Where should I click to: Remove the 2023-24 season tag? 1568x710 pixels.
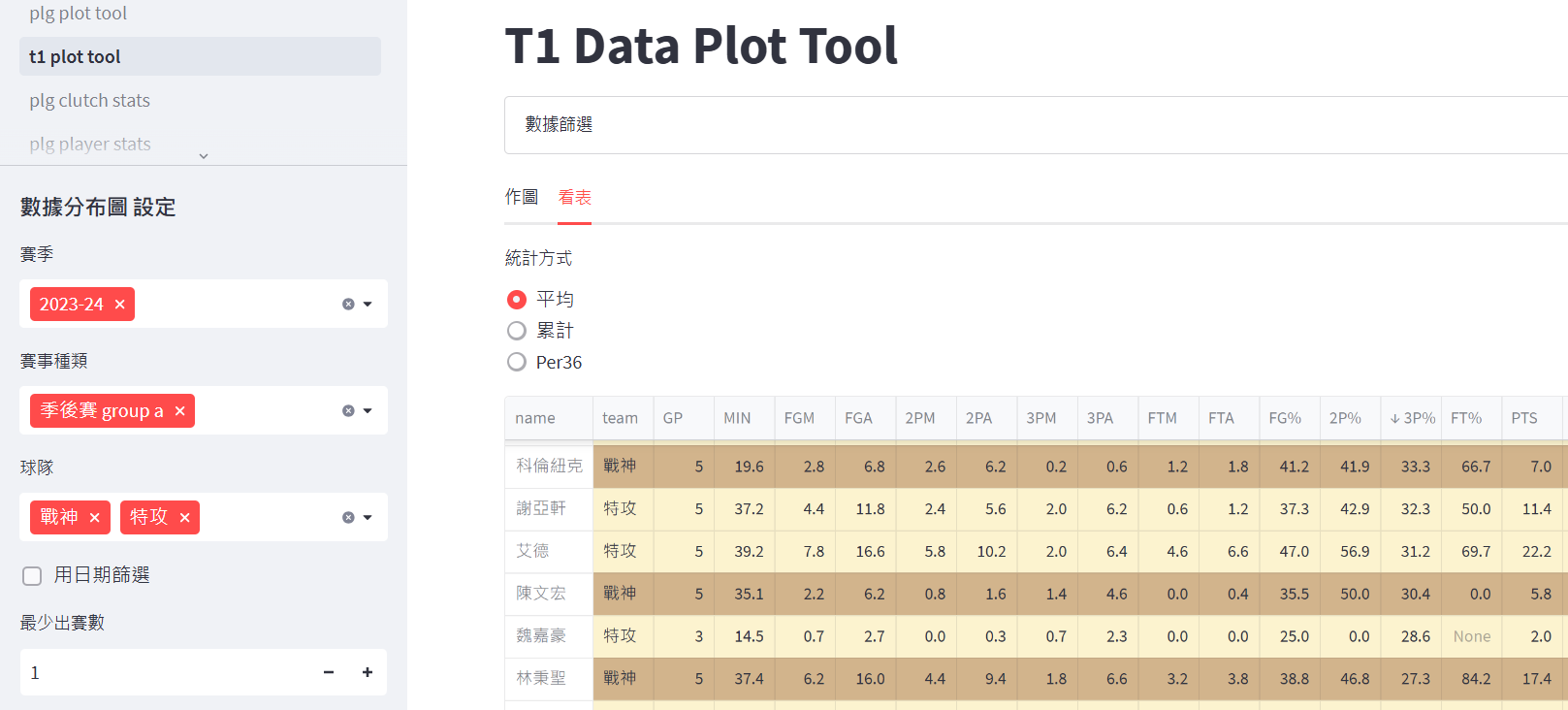point(120,305)
